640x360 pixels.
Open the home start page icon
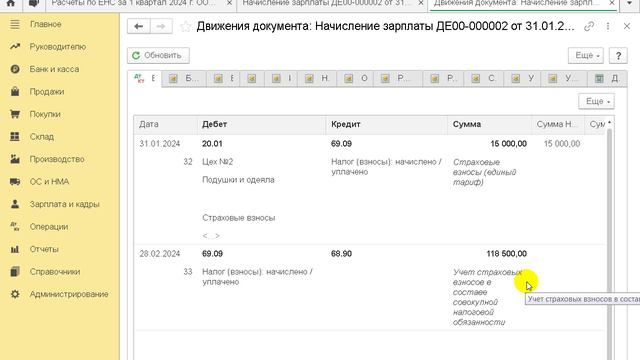(x=11, y=3)
